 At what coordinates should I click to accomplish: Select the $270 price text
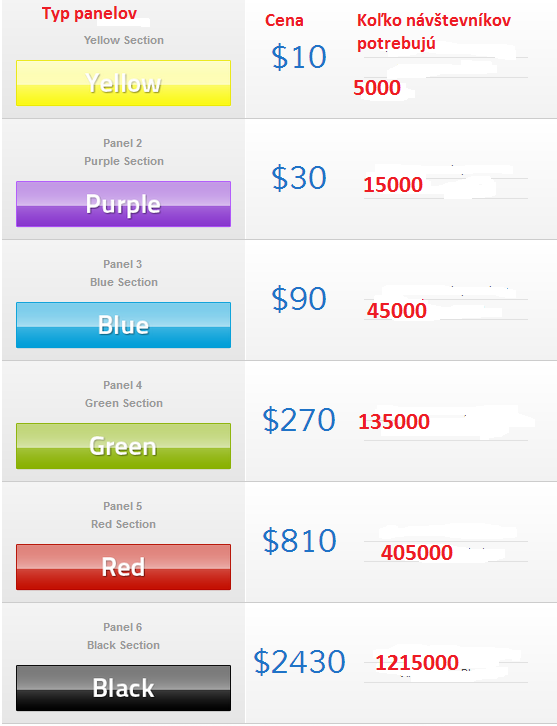(299, 420)
